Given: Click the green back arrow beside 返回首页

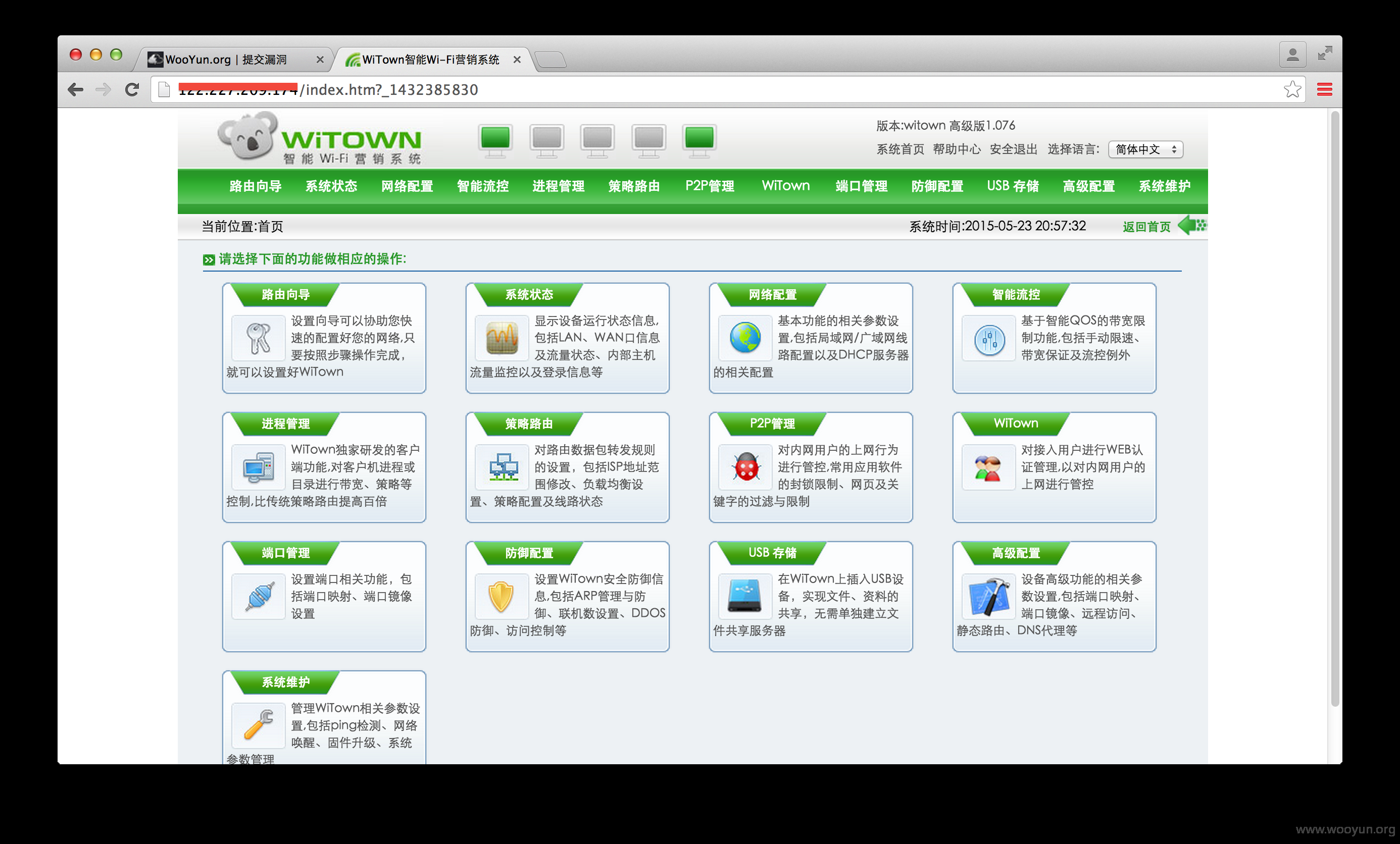Looking at the screenshot, I should pyautogui.click(x=1192, y=226).
